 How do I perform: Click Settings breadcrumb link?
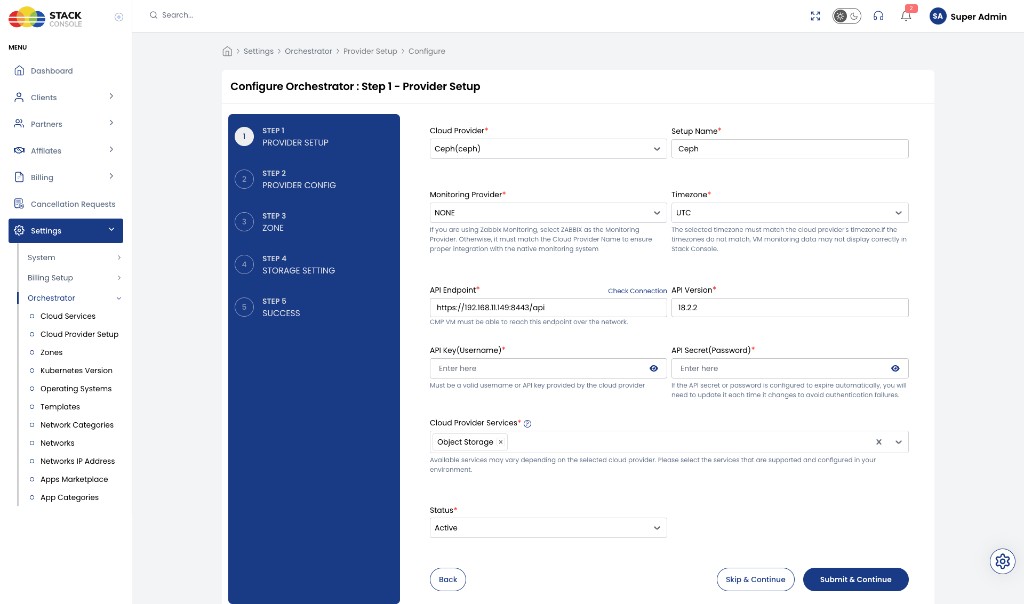coord(259,51)
